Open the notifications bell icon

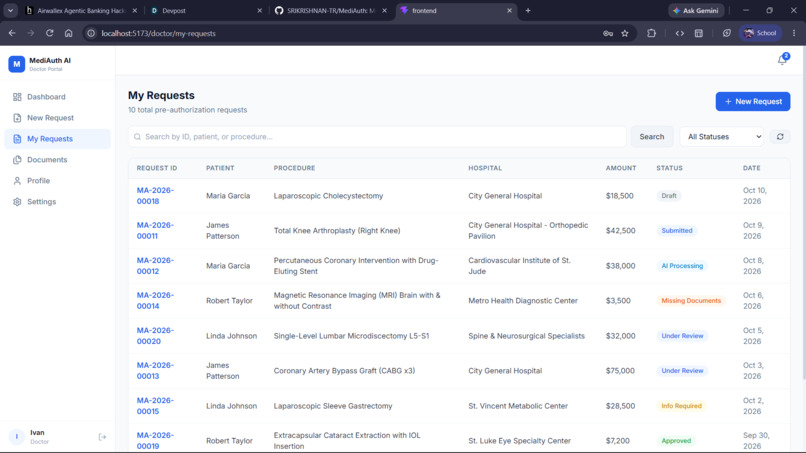coord(782,60)
